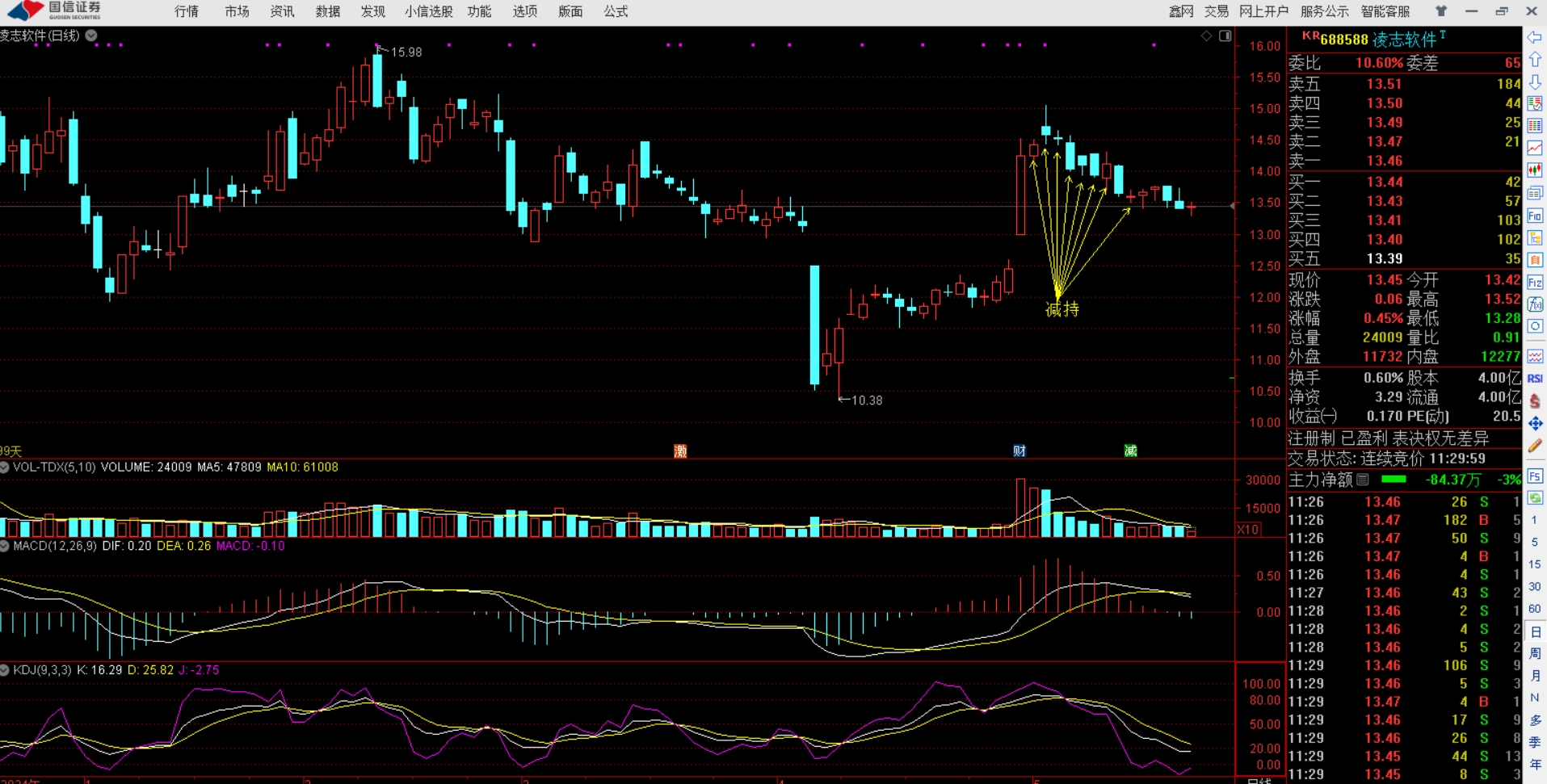This screenshot has width=1547, height=784.
Task: Switch to the 30-minute period
Action: tap(1535, 587)
